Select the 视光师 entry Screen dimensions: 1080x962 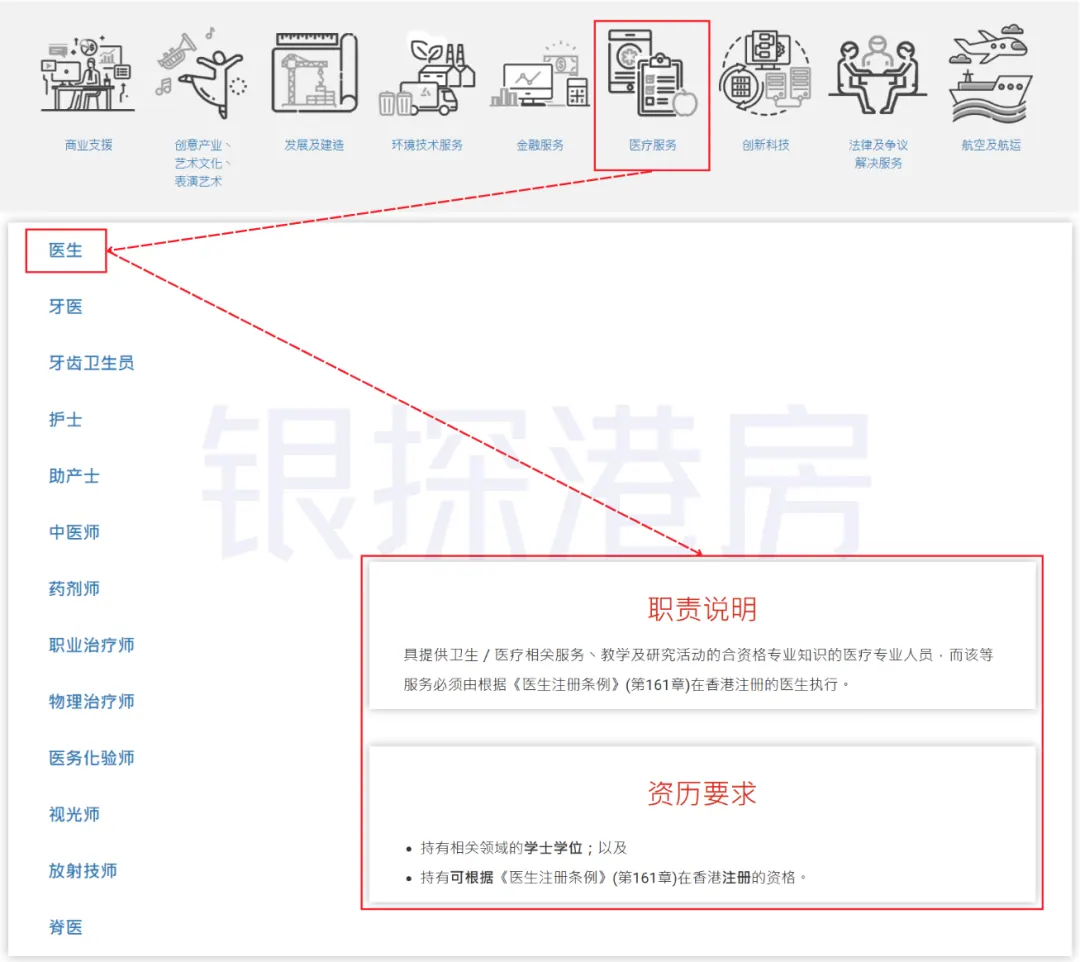74,815
